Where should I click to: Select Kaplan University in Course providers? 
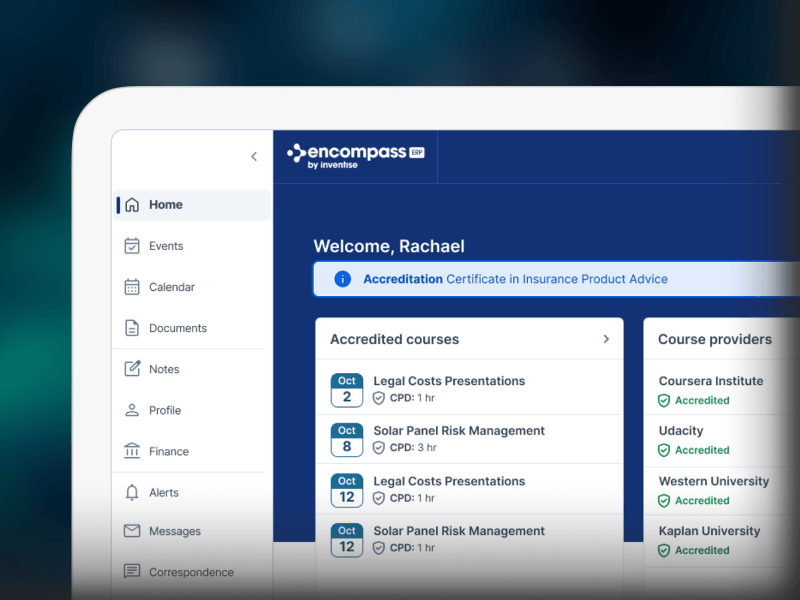click(709, 531)
